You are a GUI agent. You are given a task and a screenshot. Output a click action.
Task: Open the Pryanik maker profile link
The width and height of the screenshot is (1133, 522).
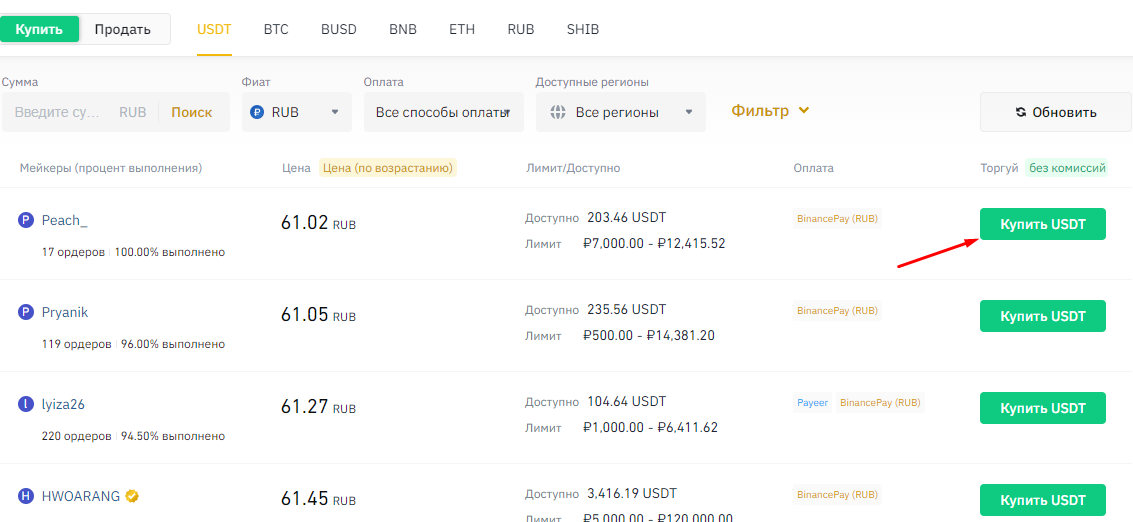pos(65,312)
